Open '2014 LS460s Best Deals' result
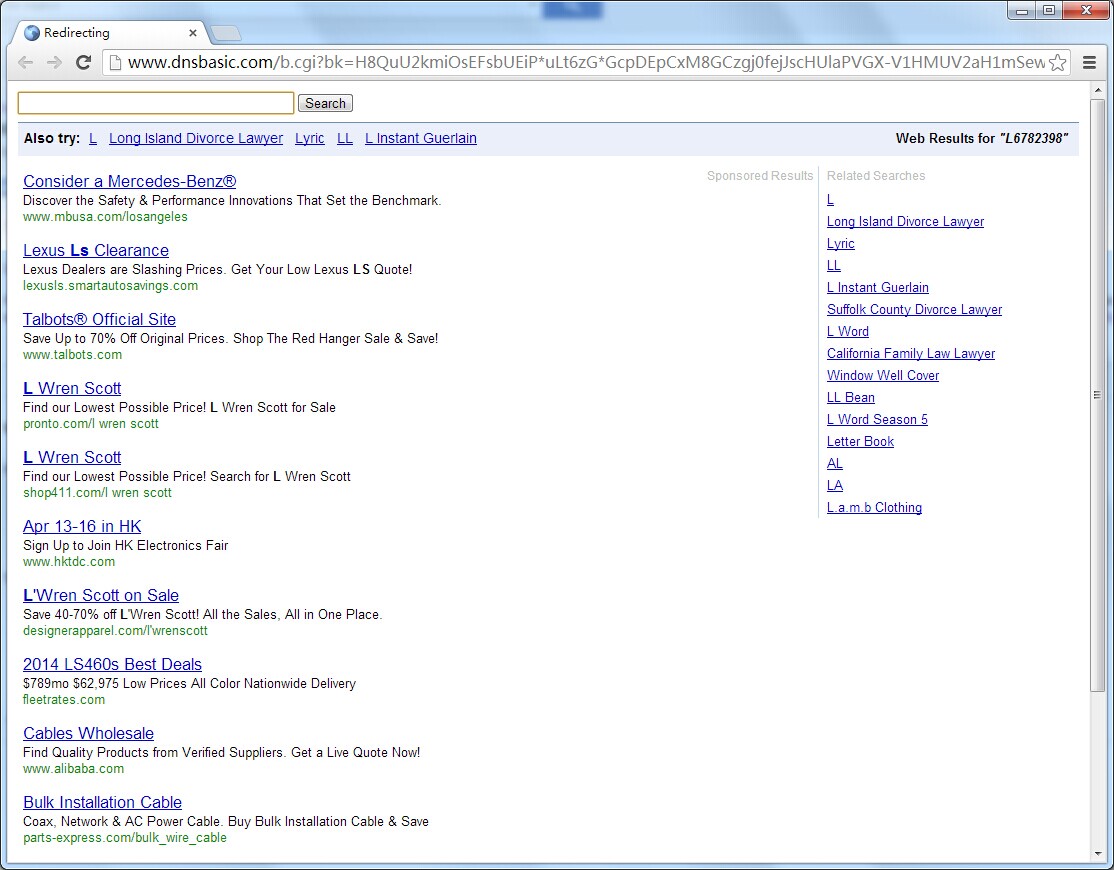Image resolution: width=1114 pixels, height=870 pixels. coord(112,664)
